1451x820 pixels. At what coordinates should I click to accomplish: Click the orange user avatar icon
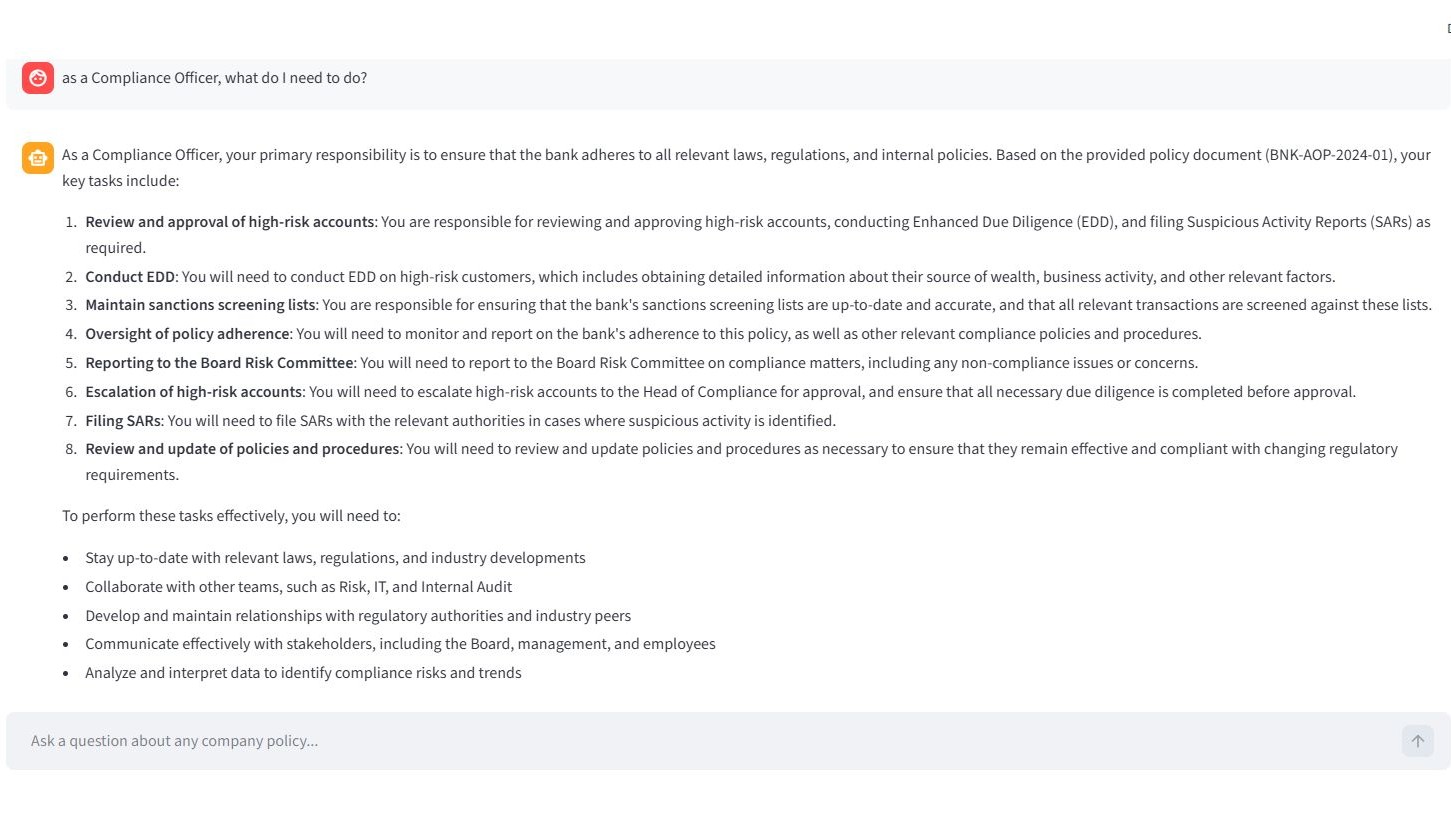(38, 77)
